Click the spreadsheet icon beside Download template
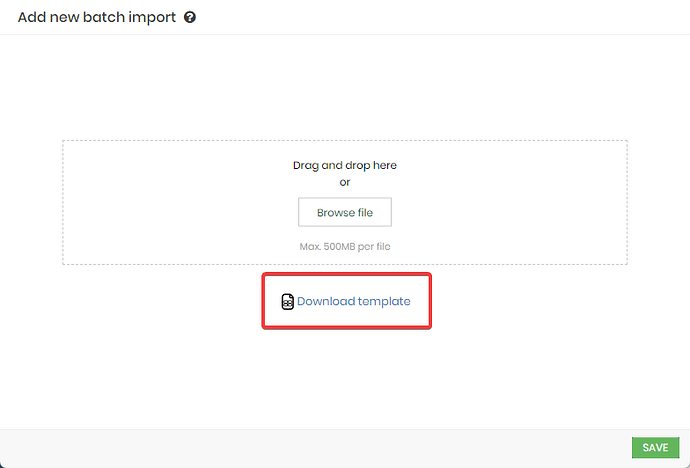Viewport: 690px width, 468px height. coord(287,302)
